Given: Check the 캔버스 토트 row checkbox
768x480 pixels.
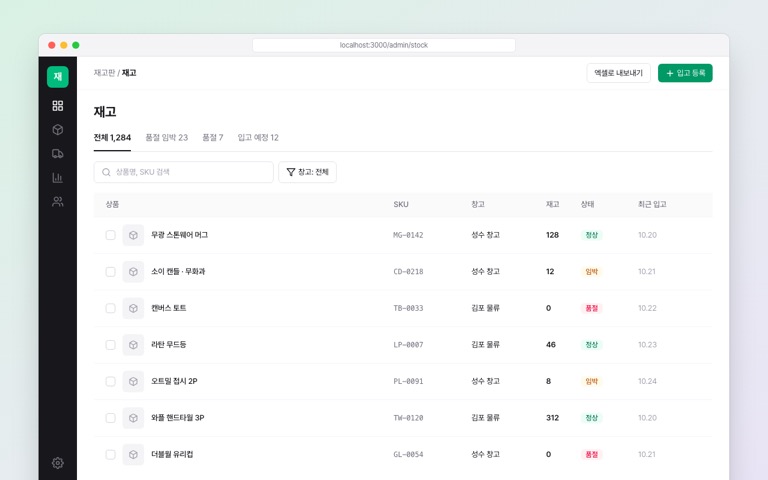Looking at the screenshot, I should coord(111,308).
